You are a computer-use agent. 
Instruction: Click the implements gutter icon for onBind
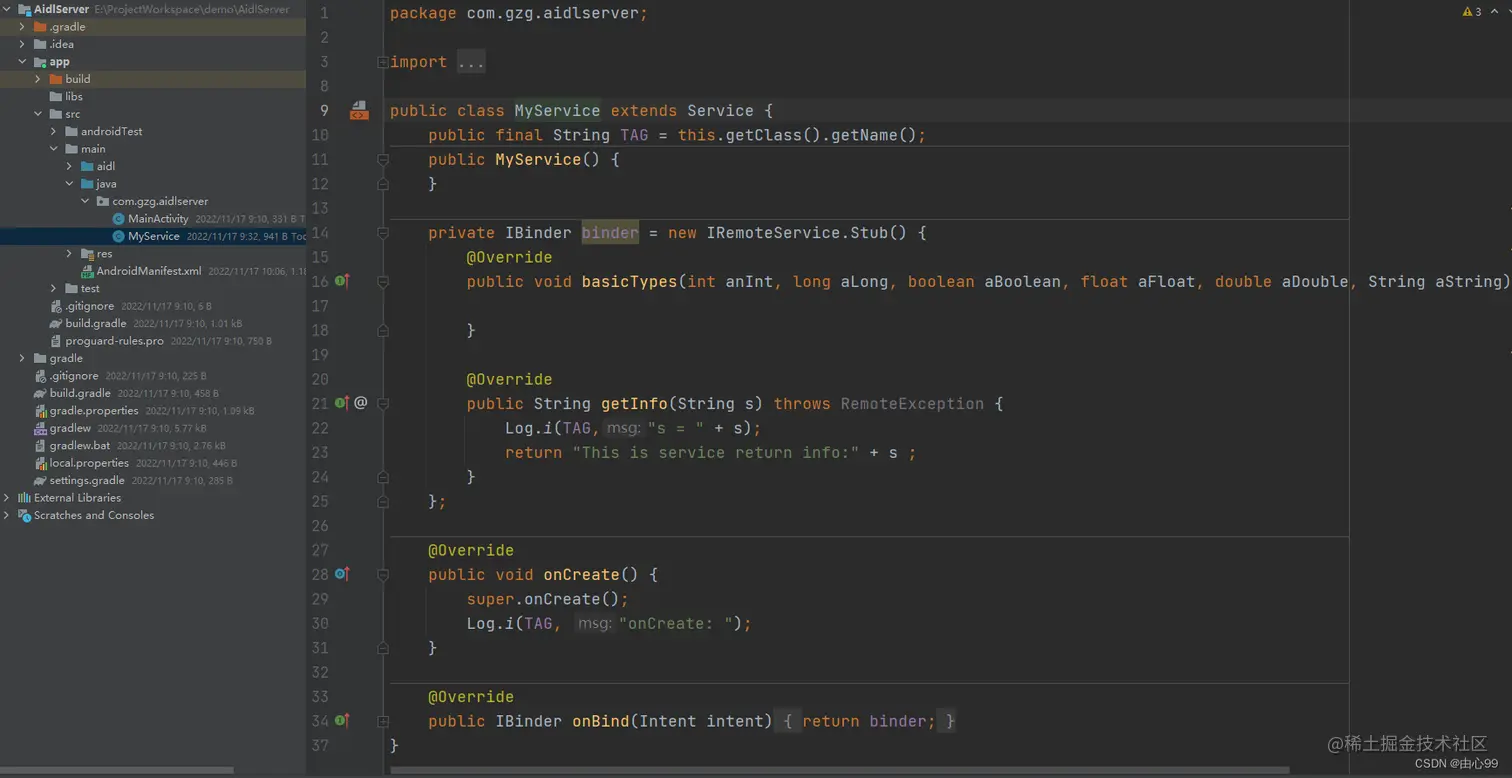coord(342,720)
